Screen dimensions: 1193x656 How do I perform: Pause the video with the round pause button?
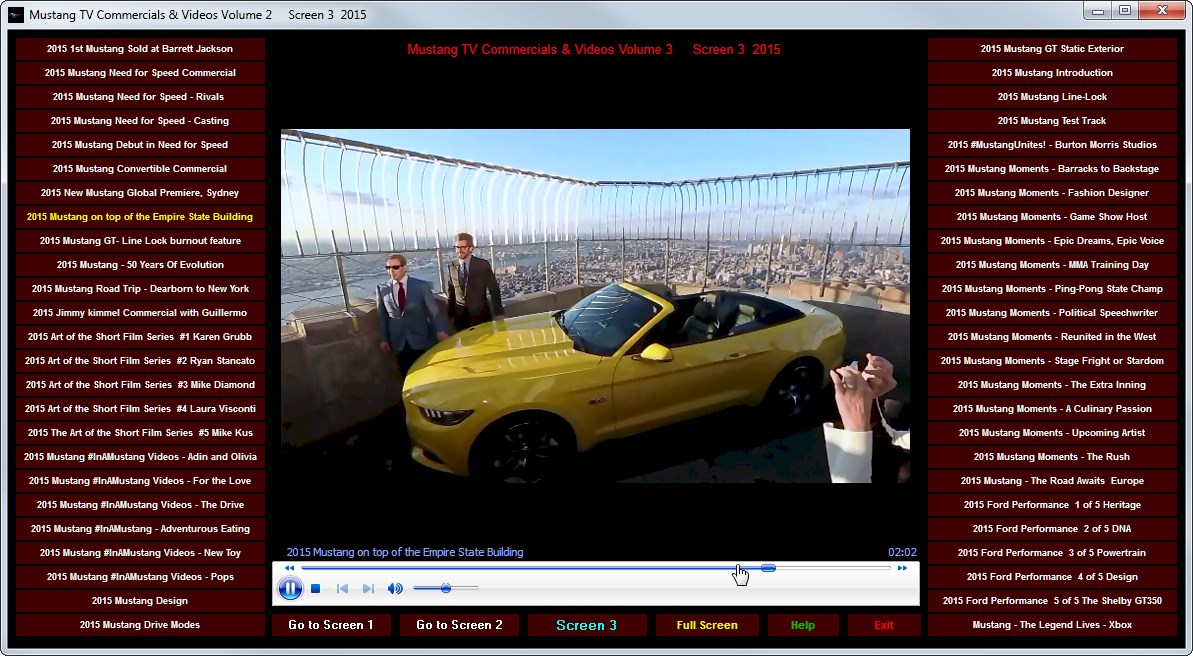tap(290, 588)
